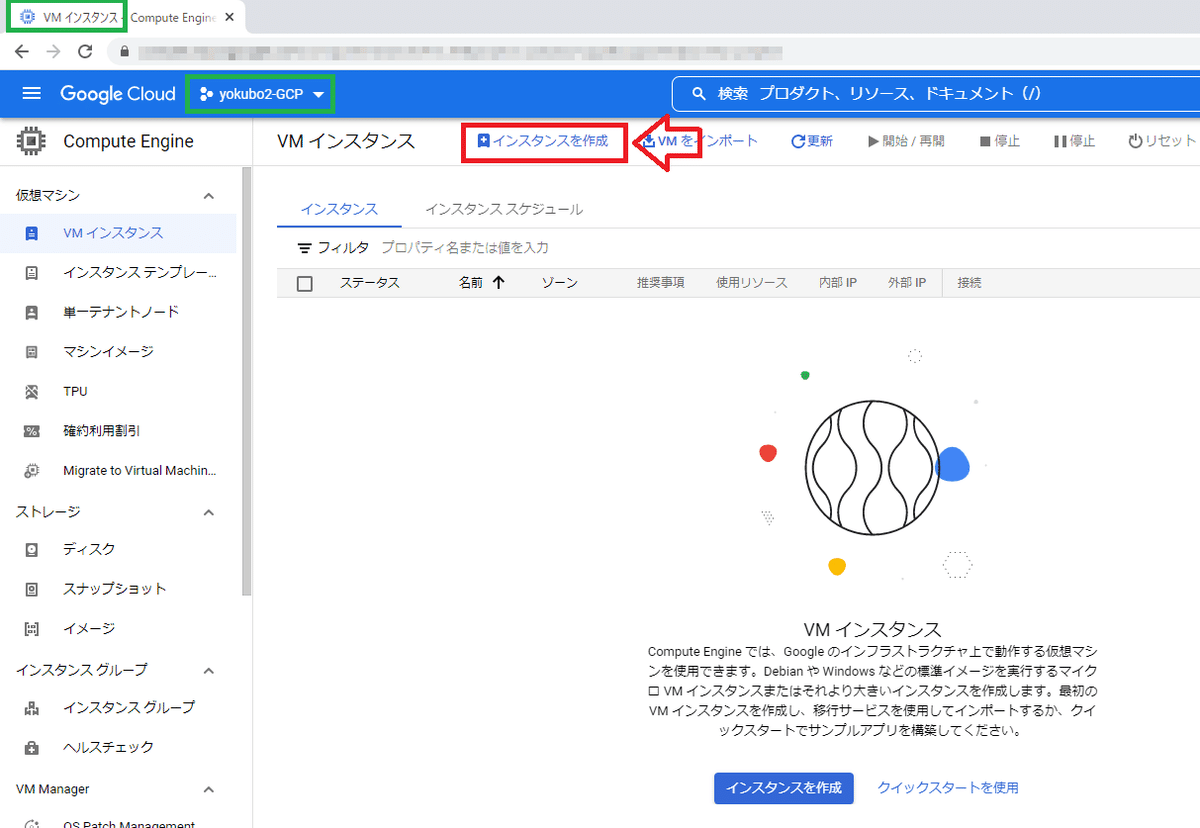This screenshot has width=1200, height=828.
Task: Click the インスタンス グループ item icon
Action: tap(31, 708)
